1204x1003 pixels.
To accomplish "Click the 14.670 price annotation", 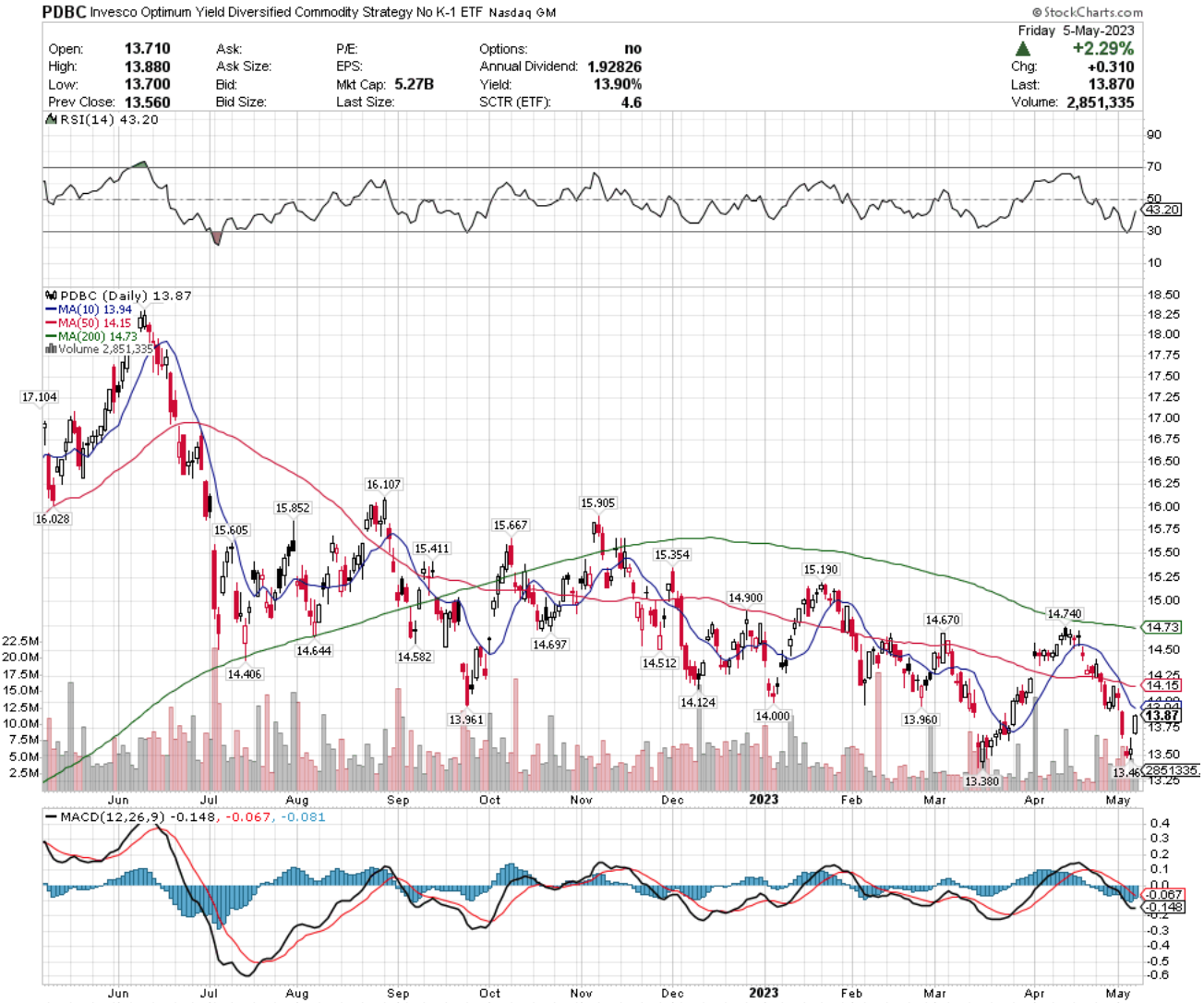I will point(944,620).
